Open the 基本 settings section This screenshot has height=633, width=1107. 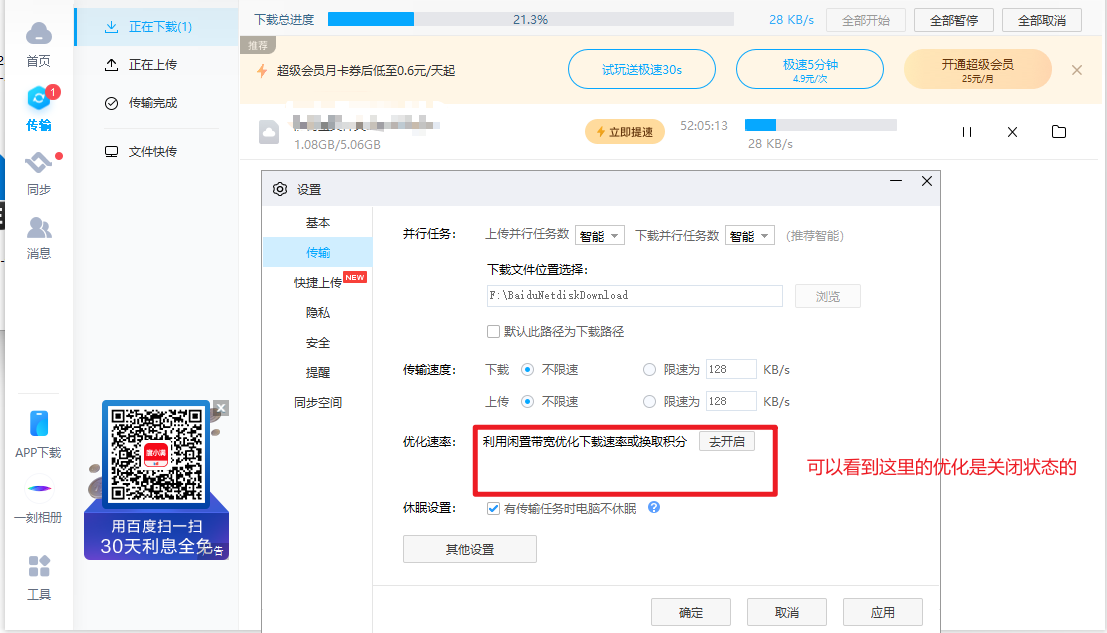click(x=318, y=223)
